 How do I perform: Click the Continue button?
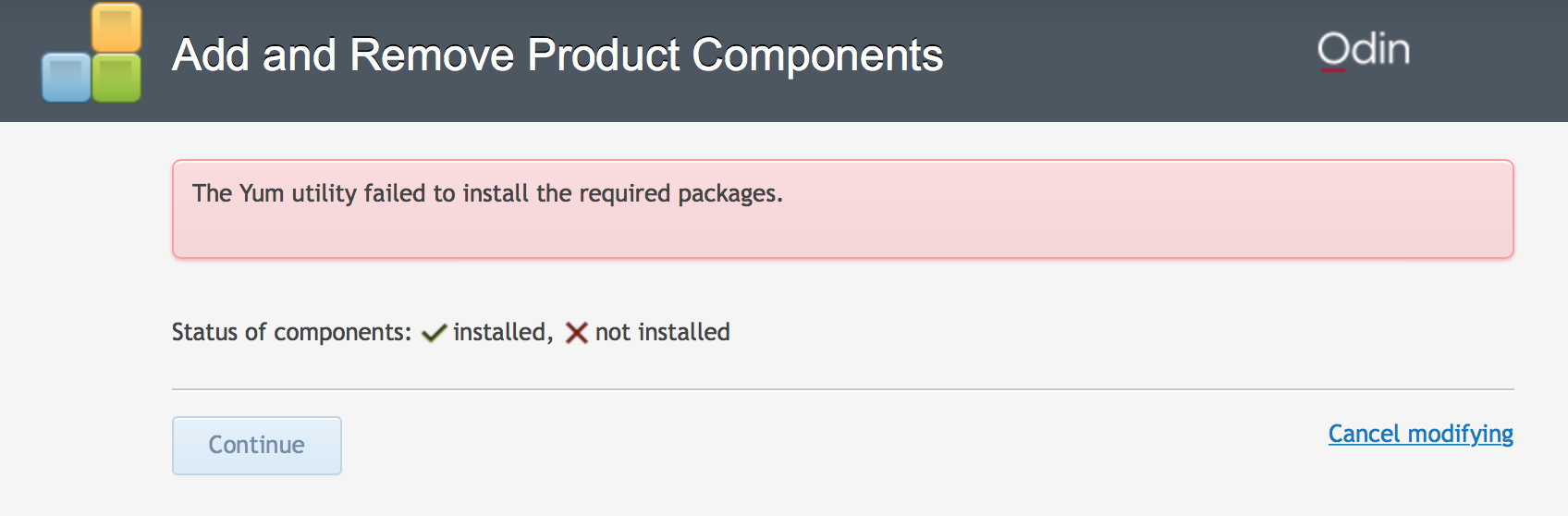pyautogui.click(x=257, y=446)
